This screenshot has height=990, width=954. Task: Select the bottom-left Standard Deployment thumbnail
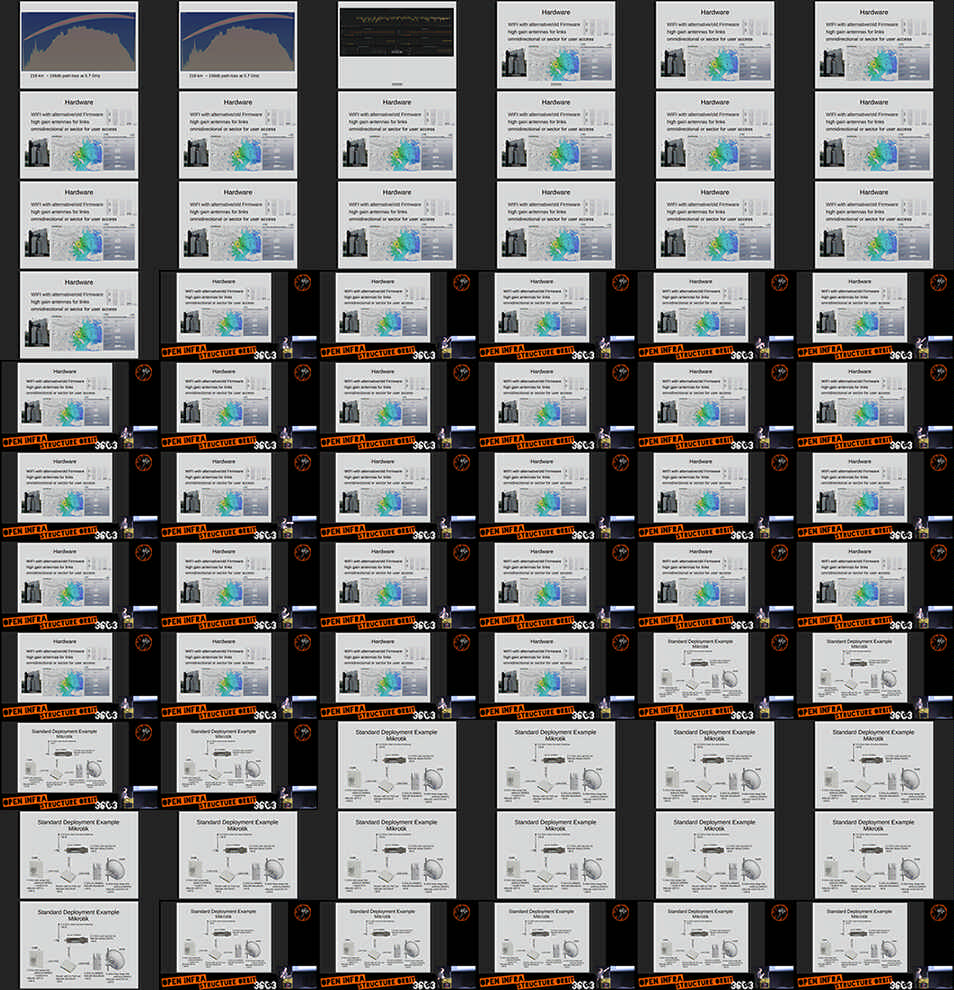(x=79, y=944)
